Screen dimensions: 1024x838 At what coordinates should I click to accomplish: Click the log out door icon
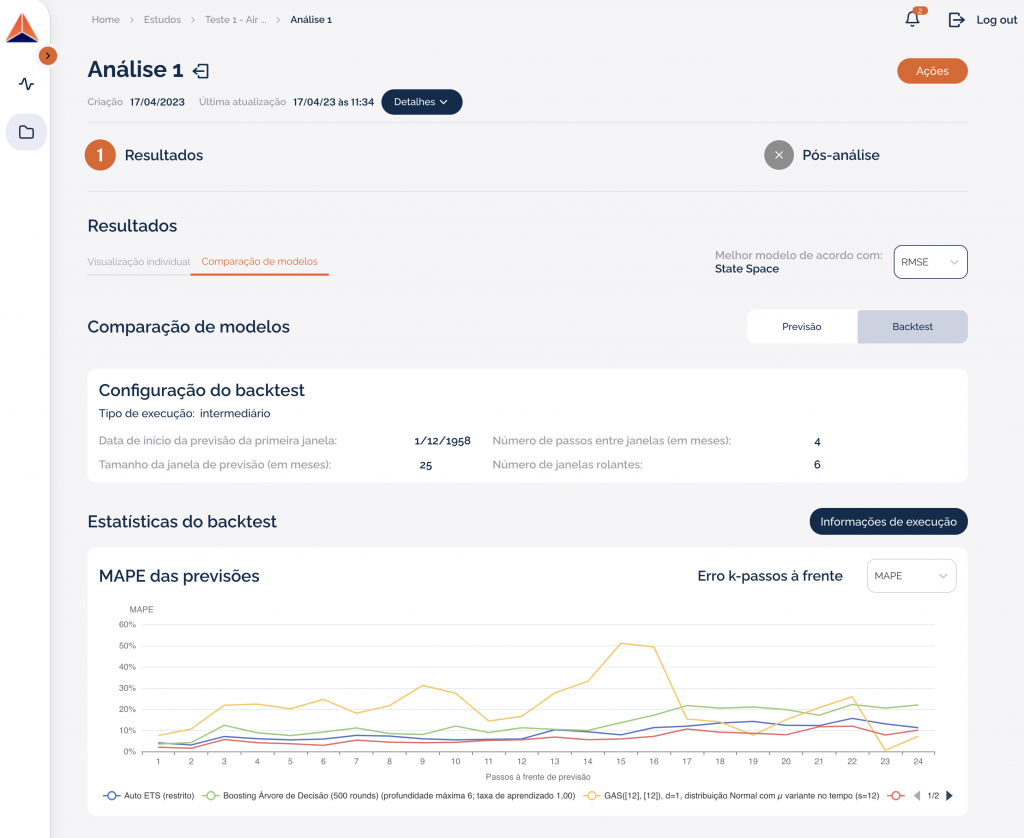(956, 20)
